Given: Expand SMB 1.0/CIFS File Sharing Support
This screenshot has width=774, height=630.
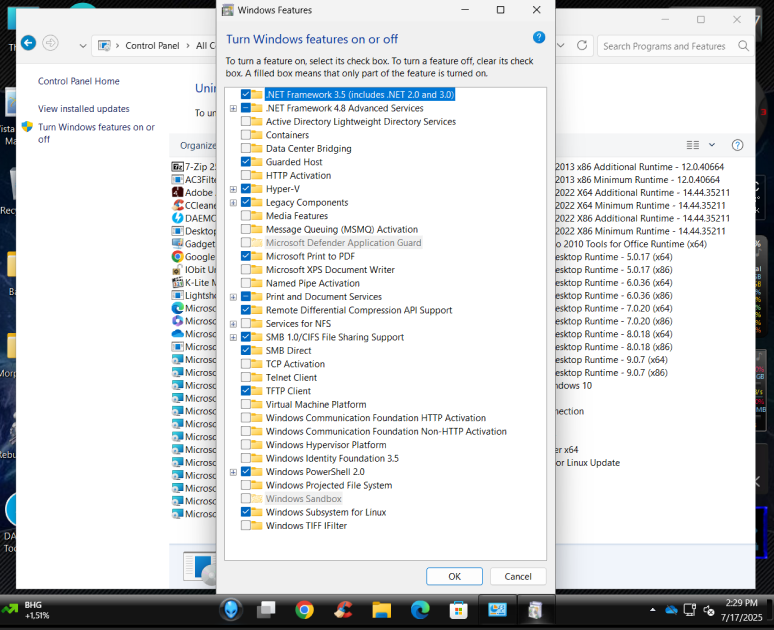Looking at the screenshot, I should click(233, 337).
